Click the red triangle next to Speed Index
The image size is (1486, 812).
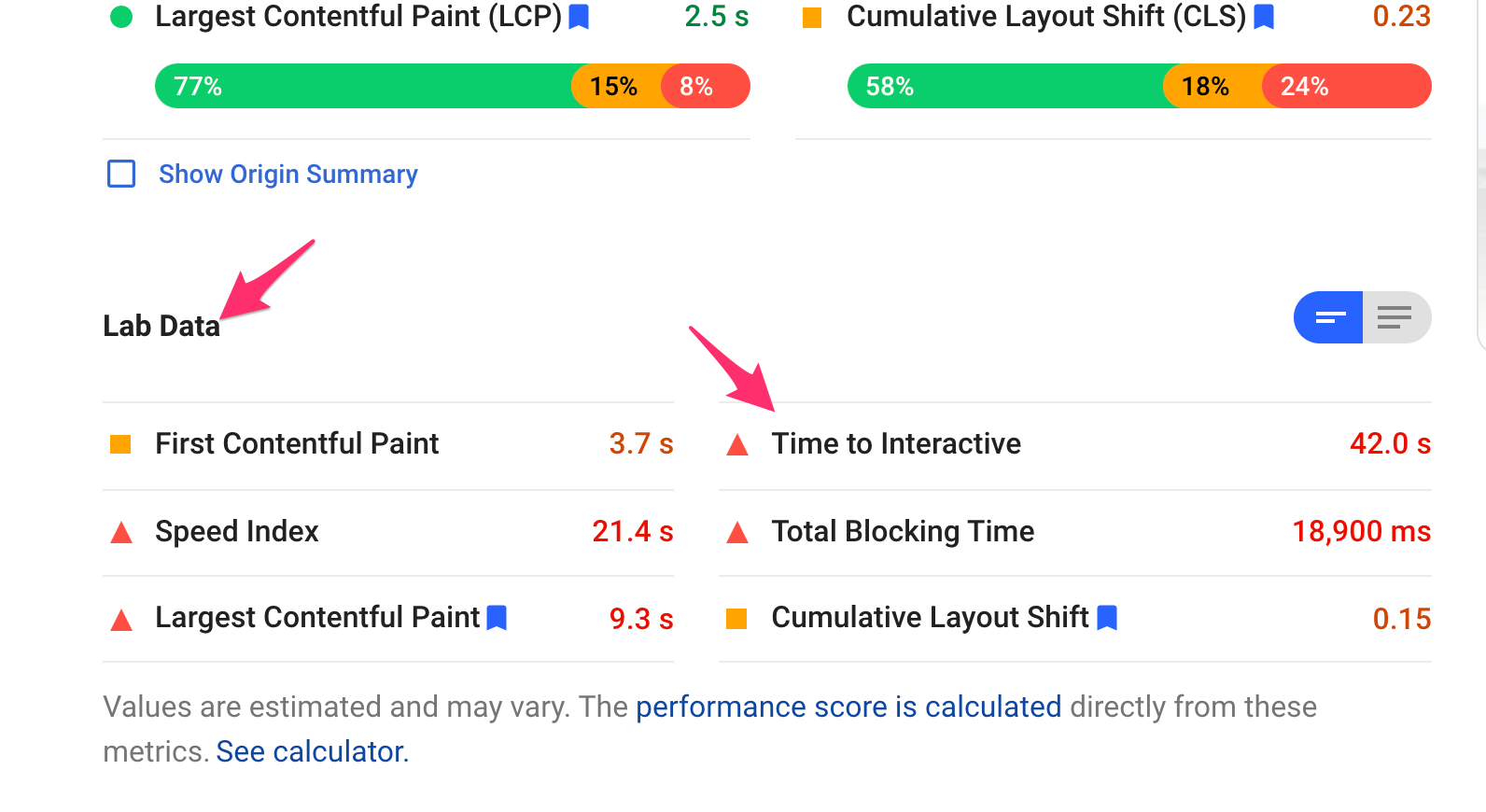tap(121, 533)
